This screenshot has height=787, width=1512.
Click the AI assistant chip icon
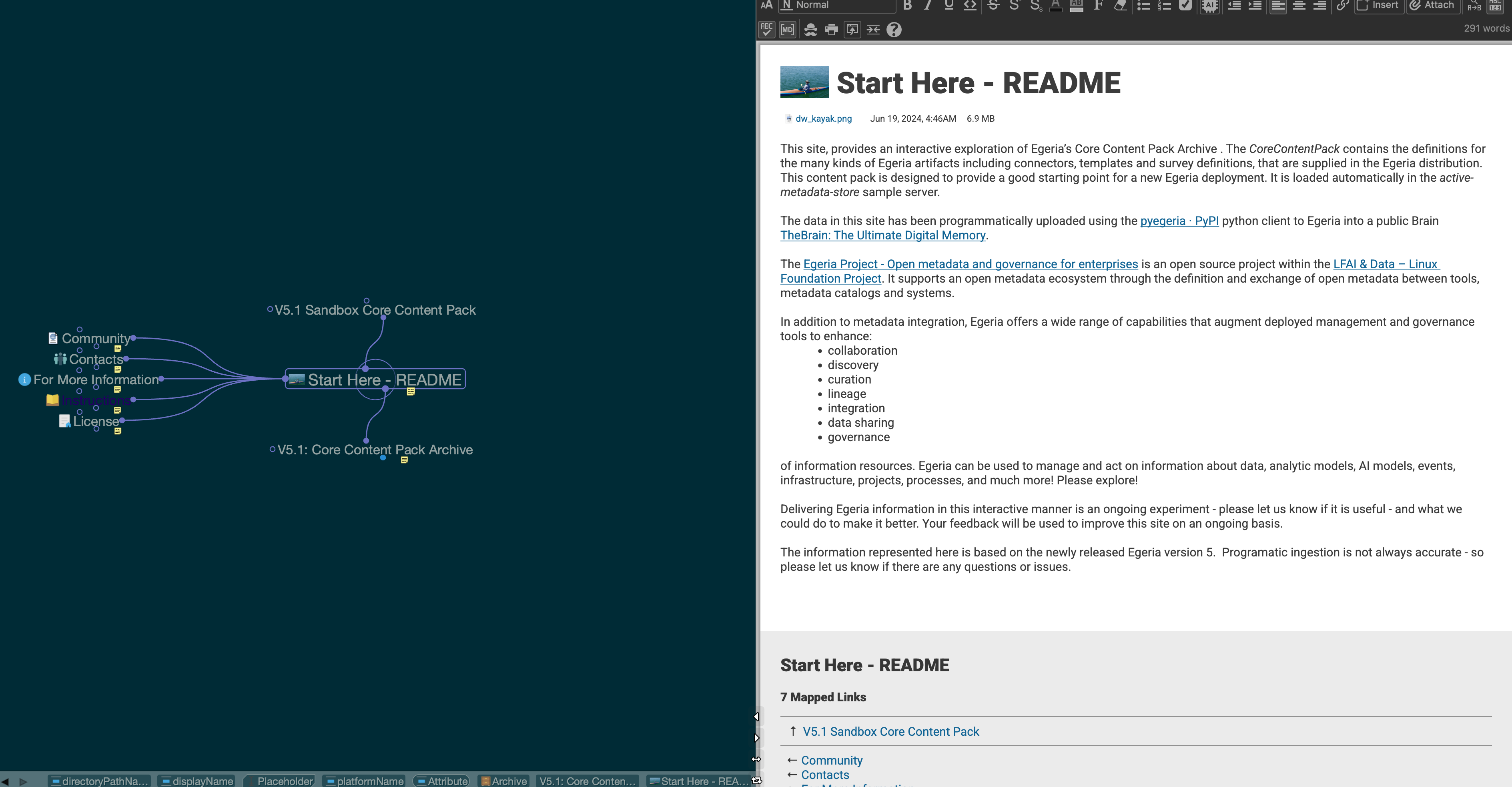tap(1209, 6)
